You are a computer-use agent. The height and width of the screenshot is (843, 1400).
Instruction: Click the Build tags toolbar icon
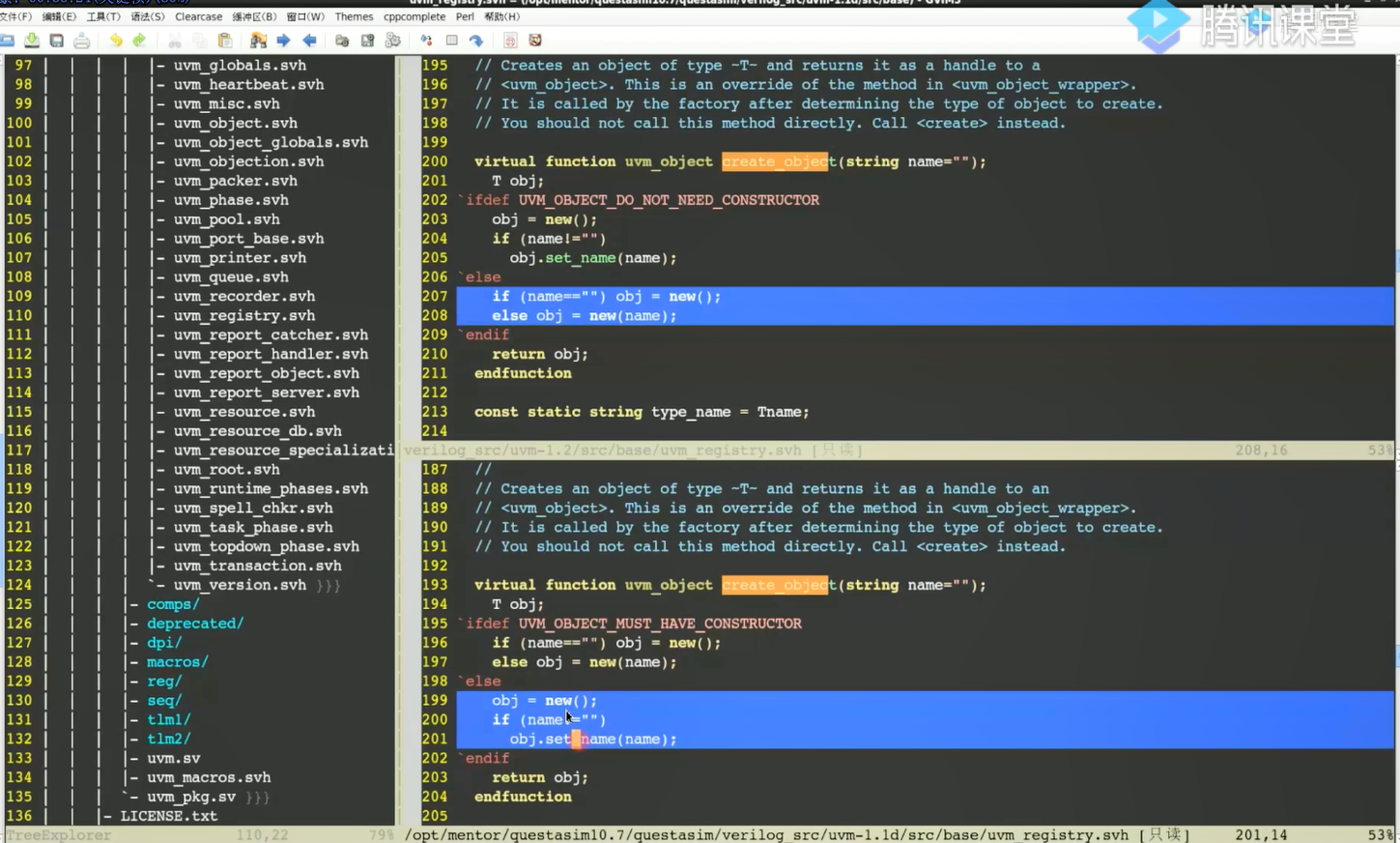click(451, 41)
